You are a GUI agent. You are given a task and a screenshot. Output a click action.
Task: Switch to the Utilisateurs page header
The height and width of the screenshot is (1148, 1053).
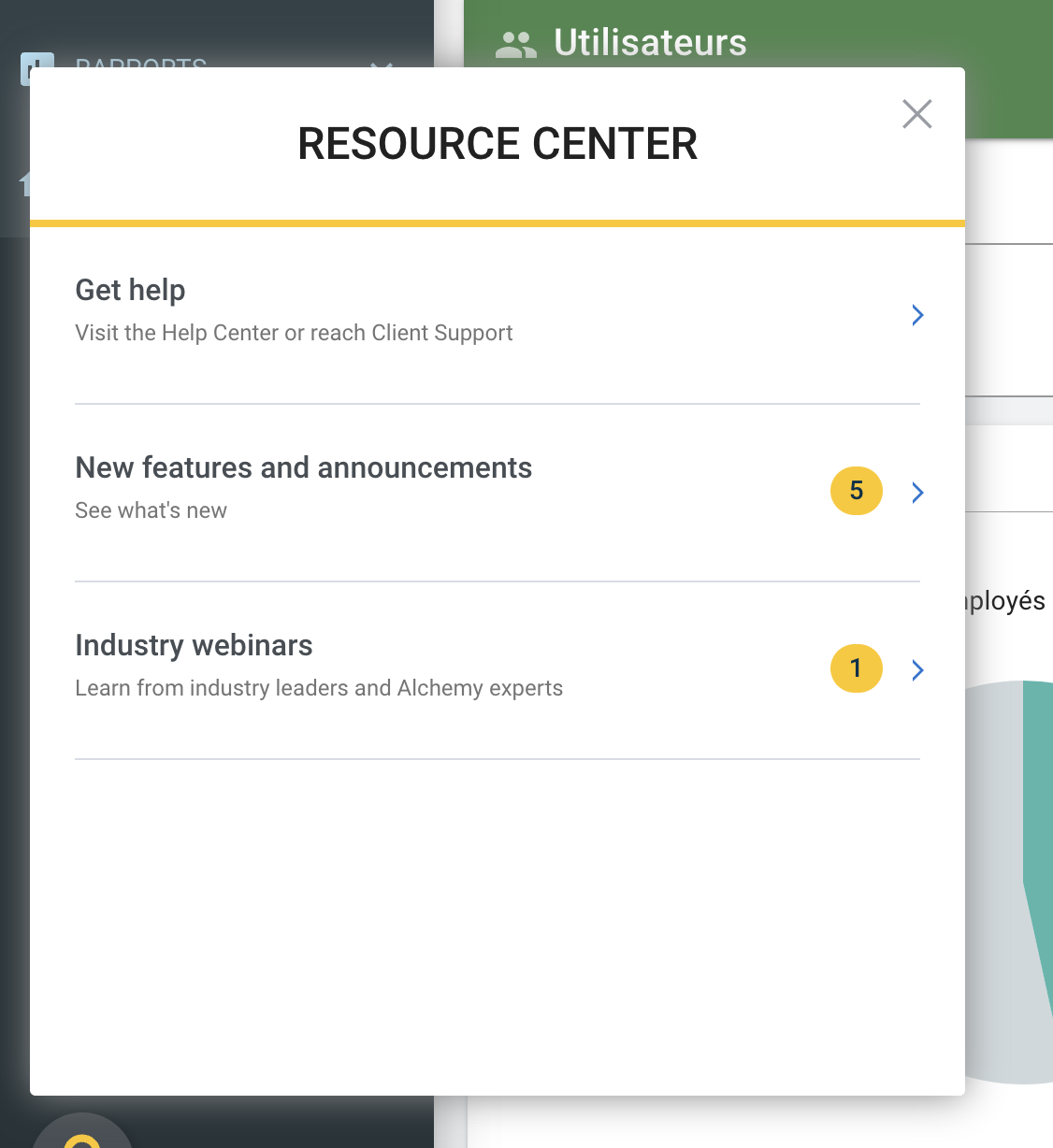coord(651,41)
